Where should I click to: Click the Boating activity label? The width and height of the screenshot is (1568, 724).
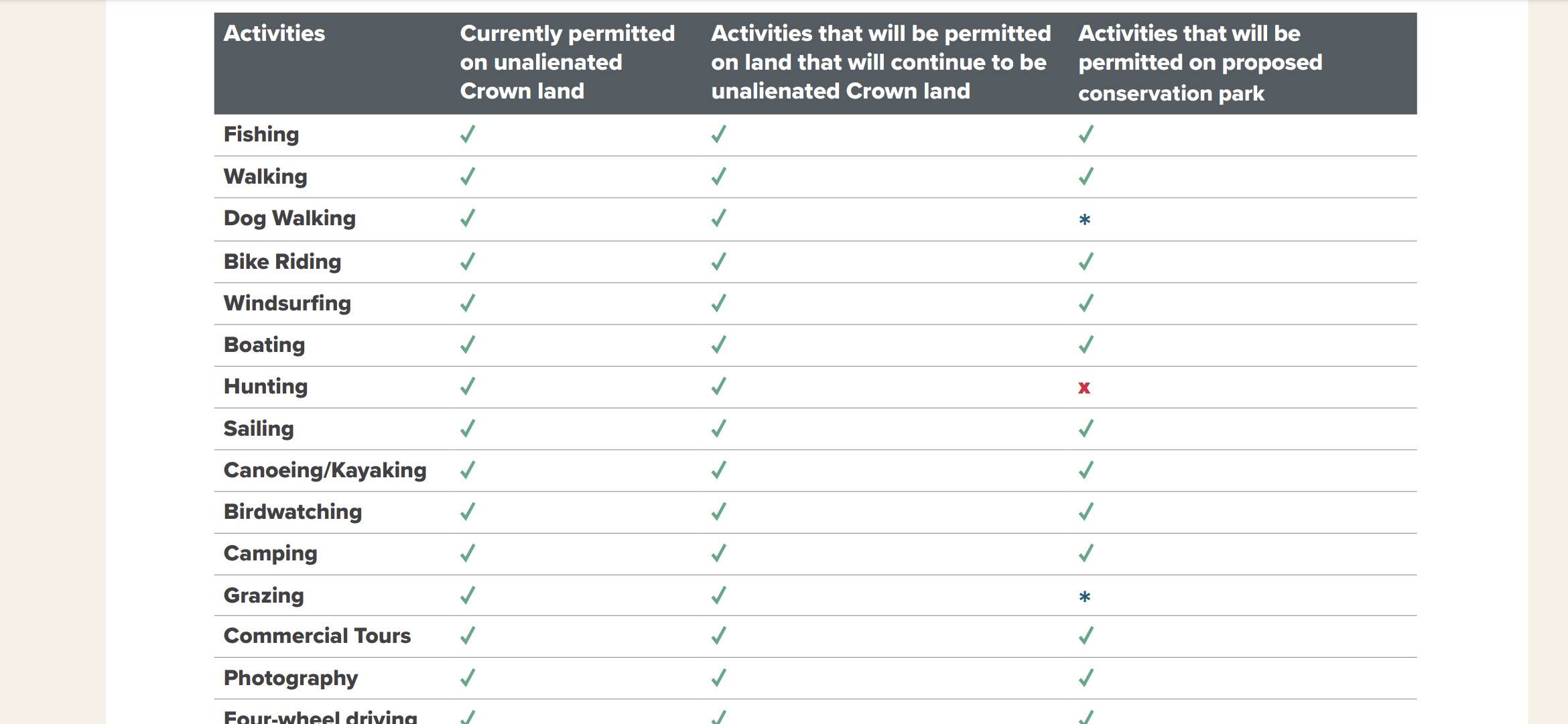point(264,345)
